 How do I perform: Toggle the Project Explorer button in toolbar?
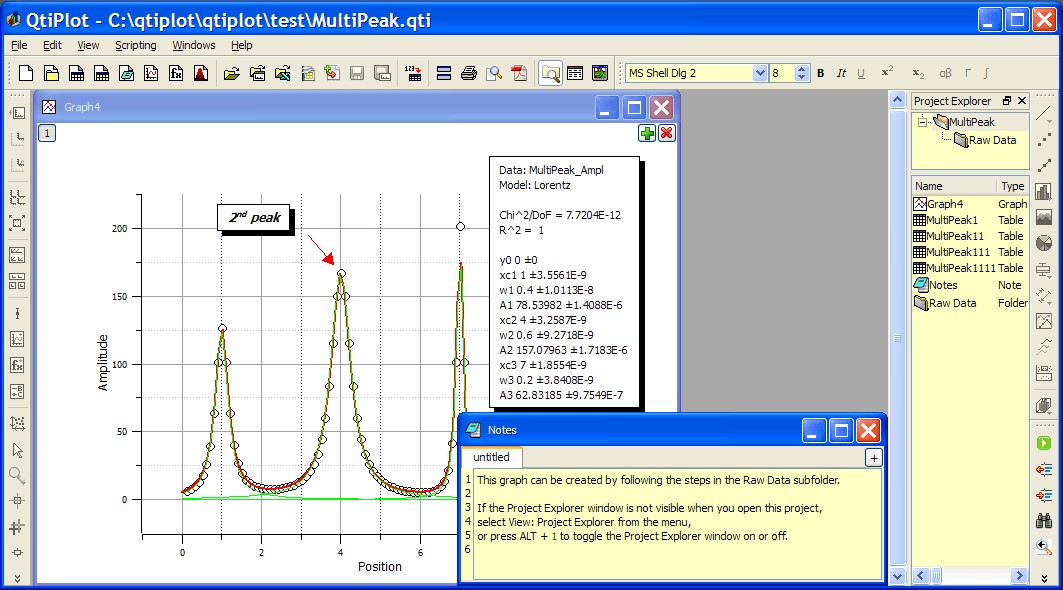[549, 73]
